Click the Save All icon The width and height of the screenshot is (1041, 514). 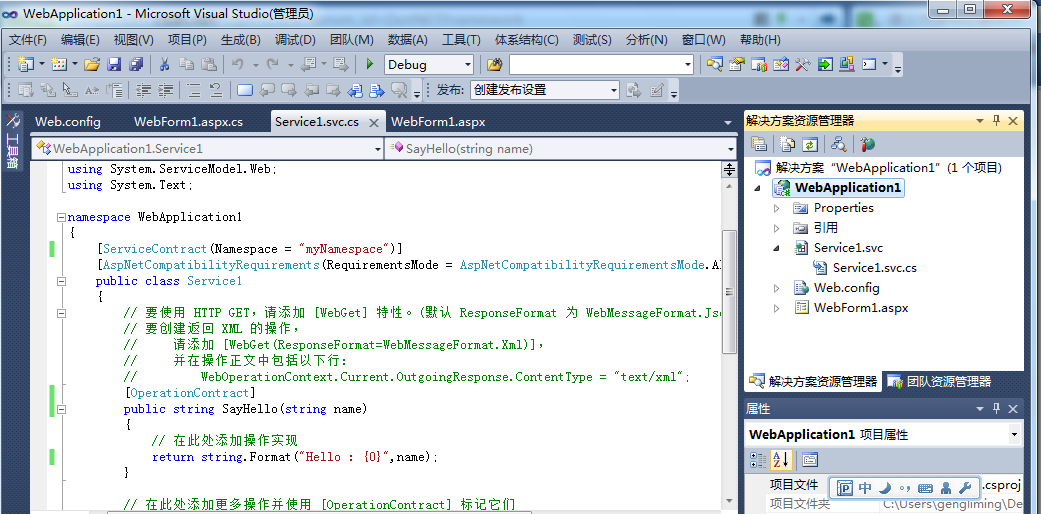click(136, 64)
